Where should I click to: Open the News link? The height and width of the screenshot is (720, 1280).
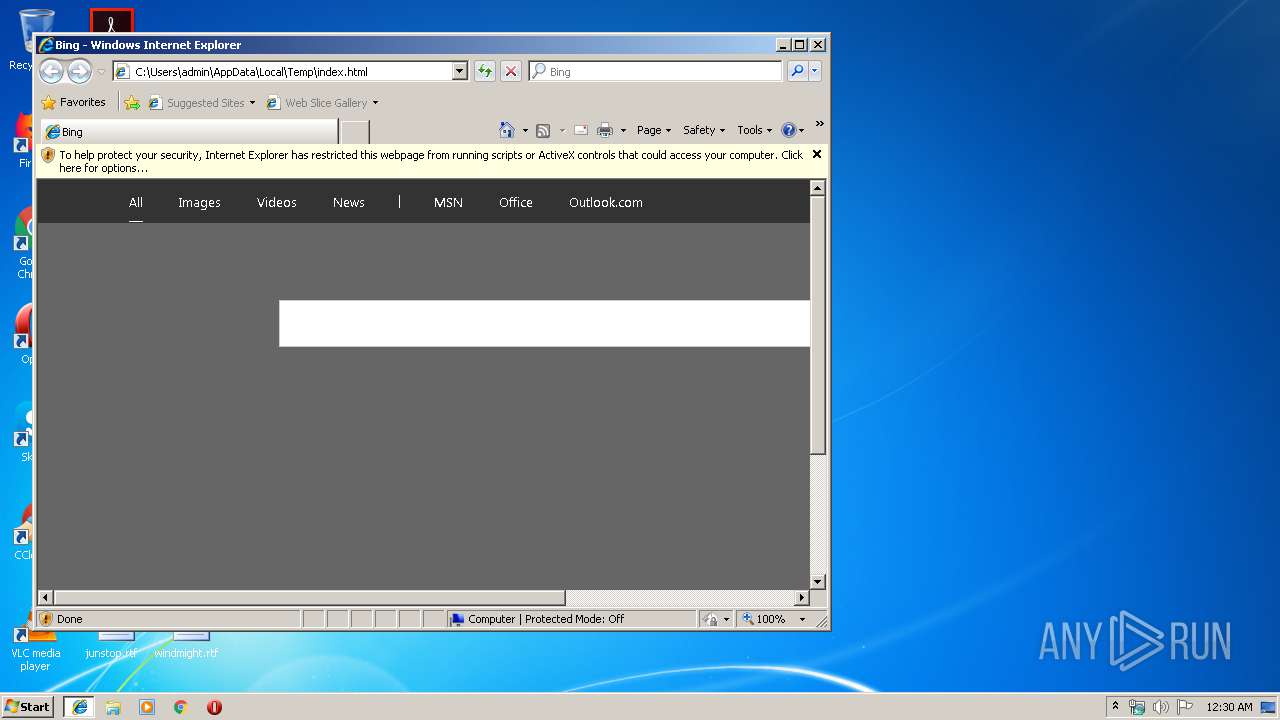pyautogui.click(x=349, y=202)
